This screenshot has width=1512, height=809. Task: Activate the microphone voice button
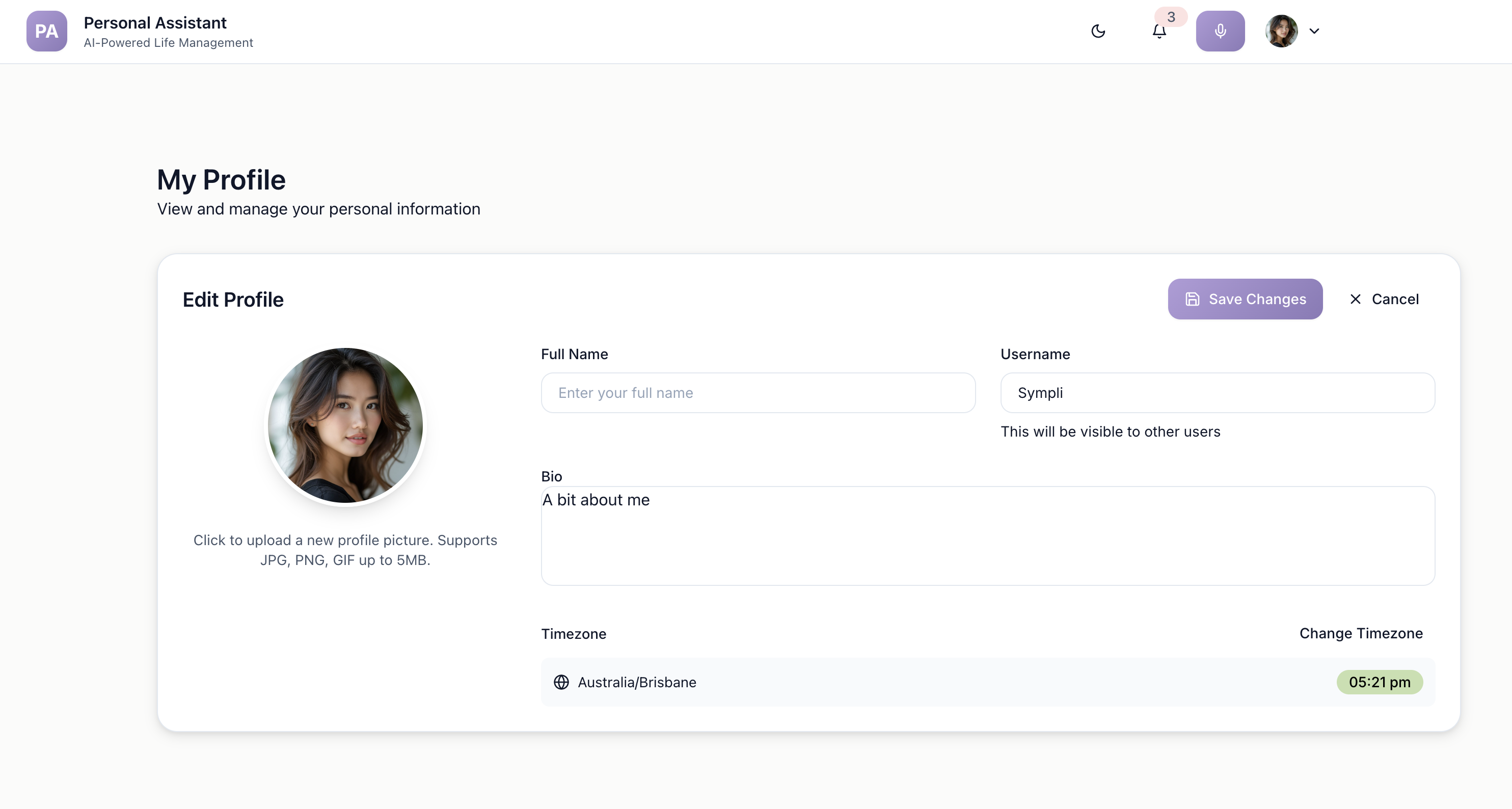pyautogui.click(x=1220, y=31)
